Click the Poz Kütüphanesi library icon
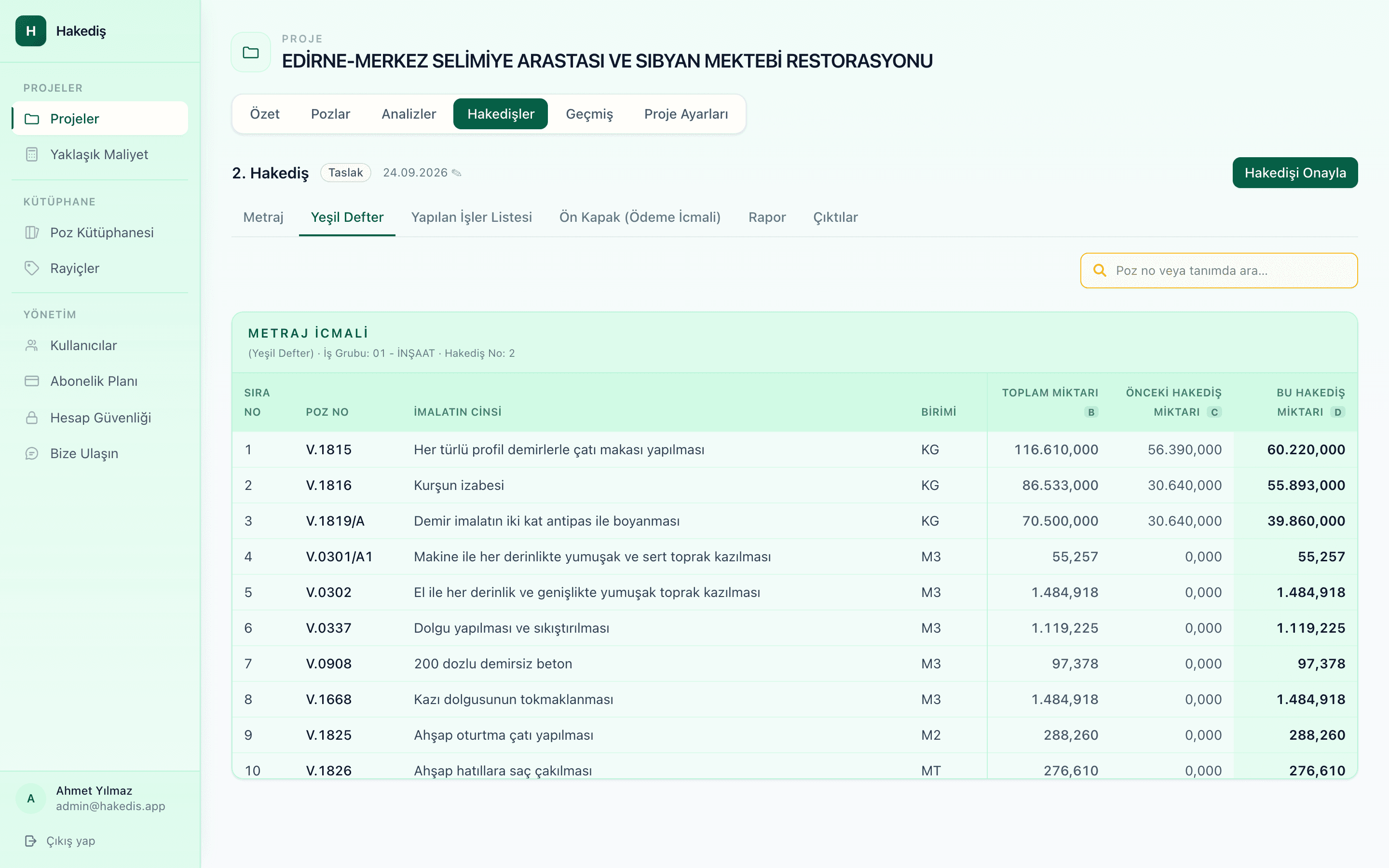Image resolution: width=1389 pixels, height=868 pixels. click(x=32, y=232)
